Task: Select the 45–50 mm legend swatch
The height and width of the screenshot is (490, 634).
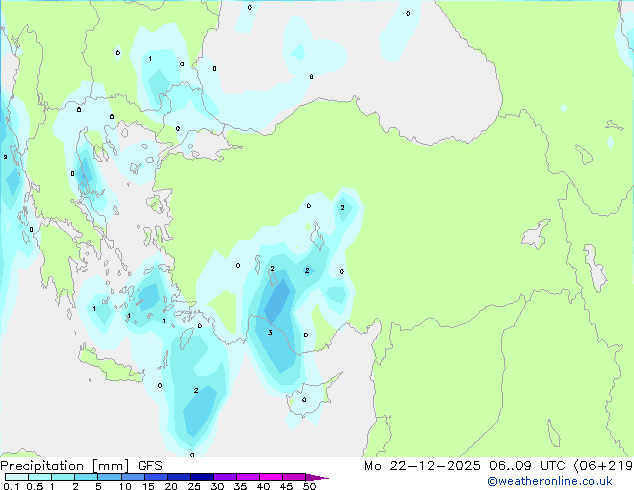Action: point(294,477)
